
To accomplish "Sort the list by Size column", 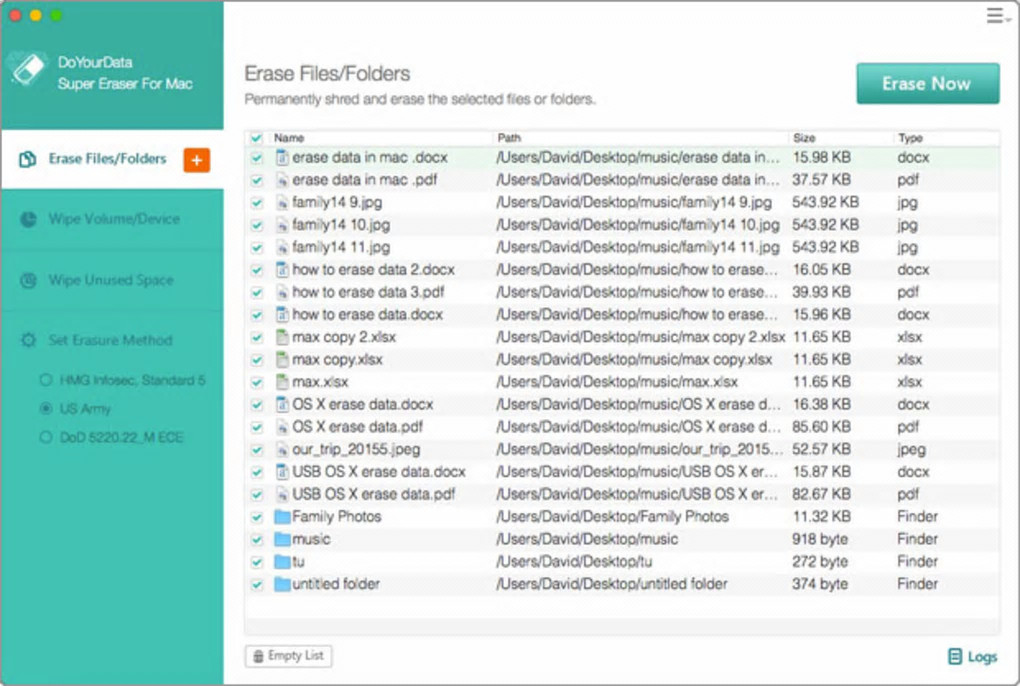I will (x=804, y=138).
